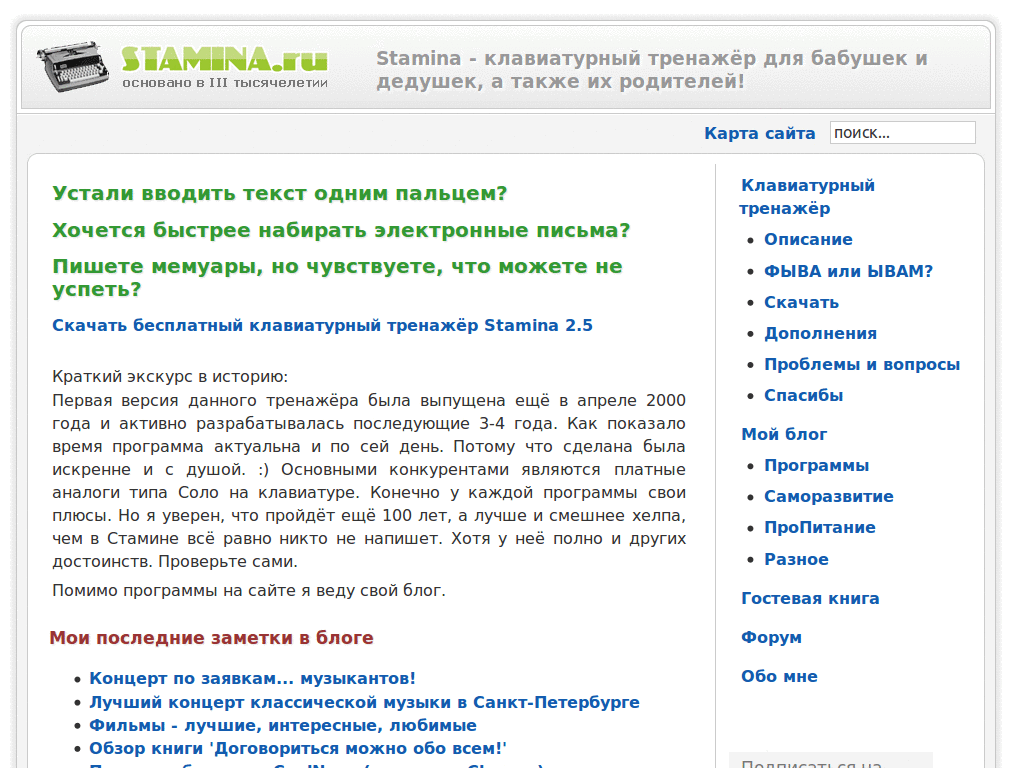Open the ФЫВА или ЫВАМ? page
Viewport: 1024px width, 768px height.
(848, 271)
